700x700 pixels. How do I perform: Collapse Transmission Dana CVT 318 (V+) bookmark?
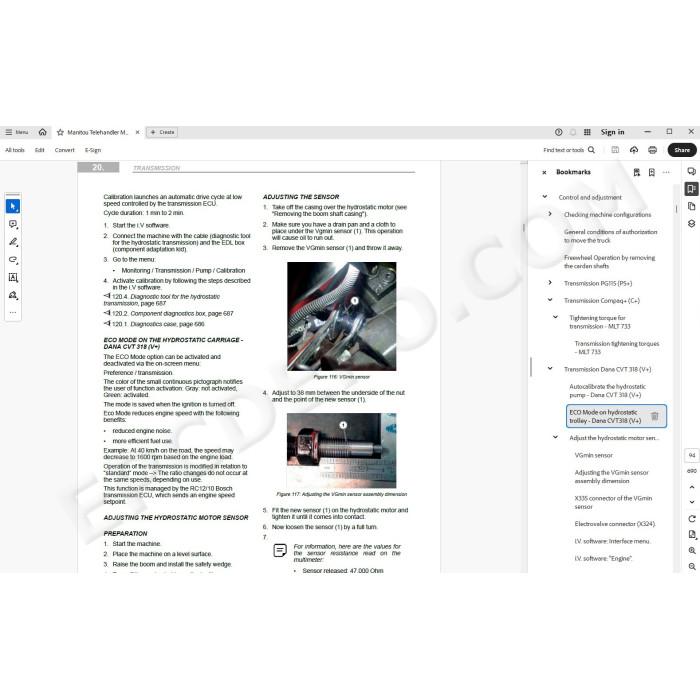(x=550, y=369)
